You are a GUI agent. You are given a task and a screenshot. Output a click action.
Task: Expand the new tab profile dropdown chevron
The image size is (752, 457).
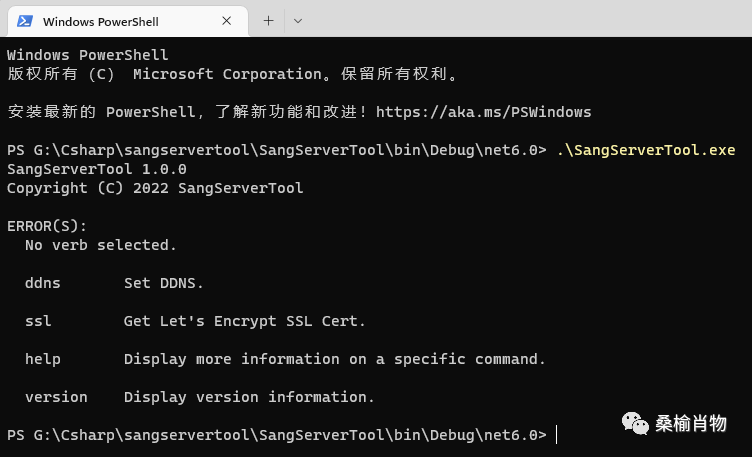[x=298, y=20]
